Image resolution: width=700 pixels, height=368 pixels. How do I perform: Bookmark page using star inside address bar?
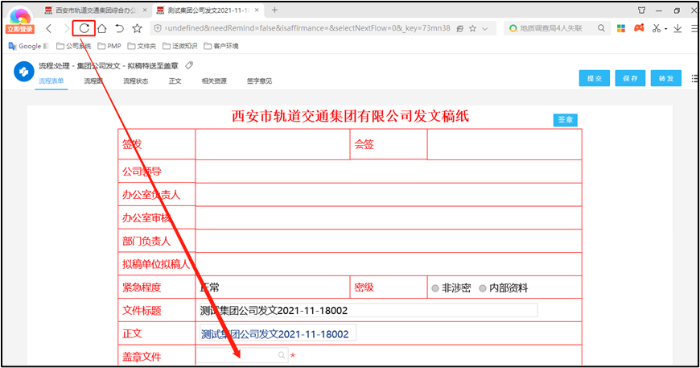[473, 29]
